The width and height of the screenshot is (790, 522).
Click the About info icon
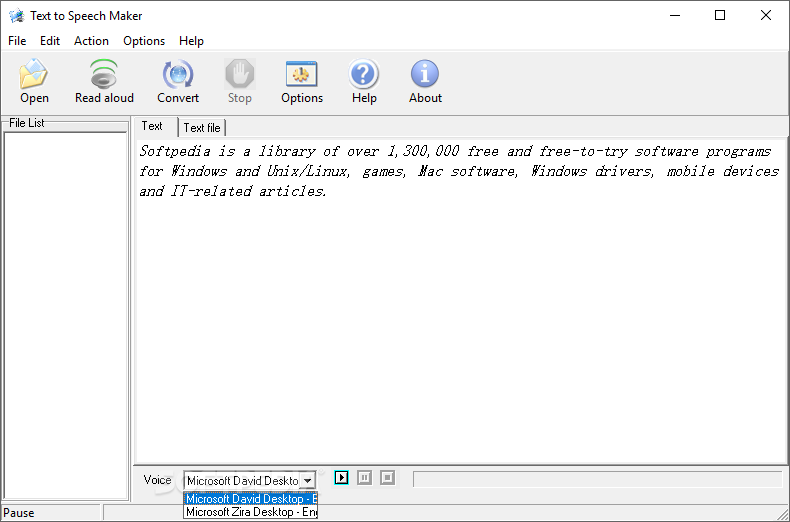[425, 74]
